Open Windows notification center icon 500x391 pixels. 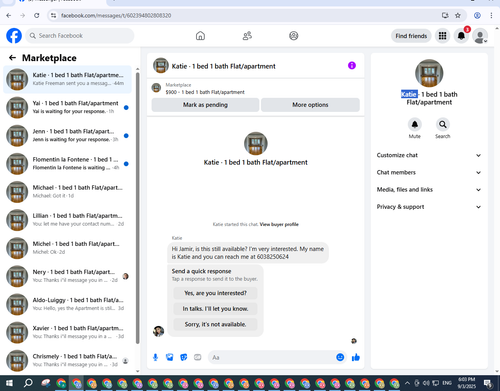tap(488, 383)
